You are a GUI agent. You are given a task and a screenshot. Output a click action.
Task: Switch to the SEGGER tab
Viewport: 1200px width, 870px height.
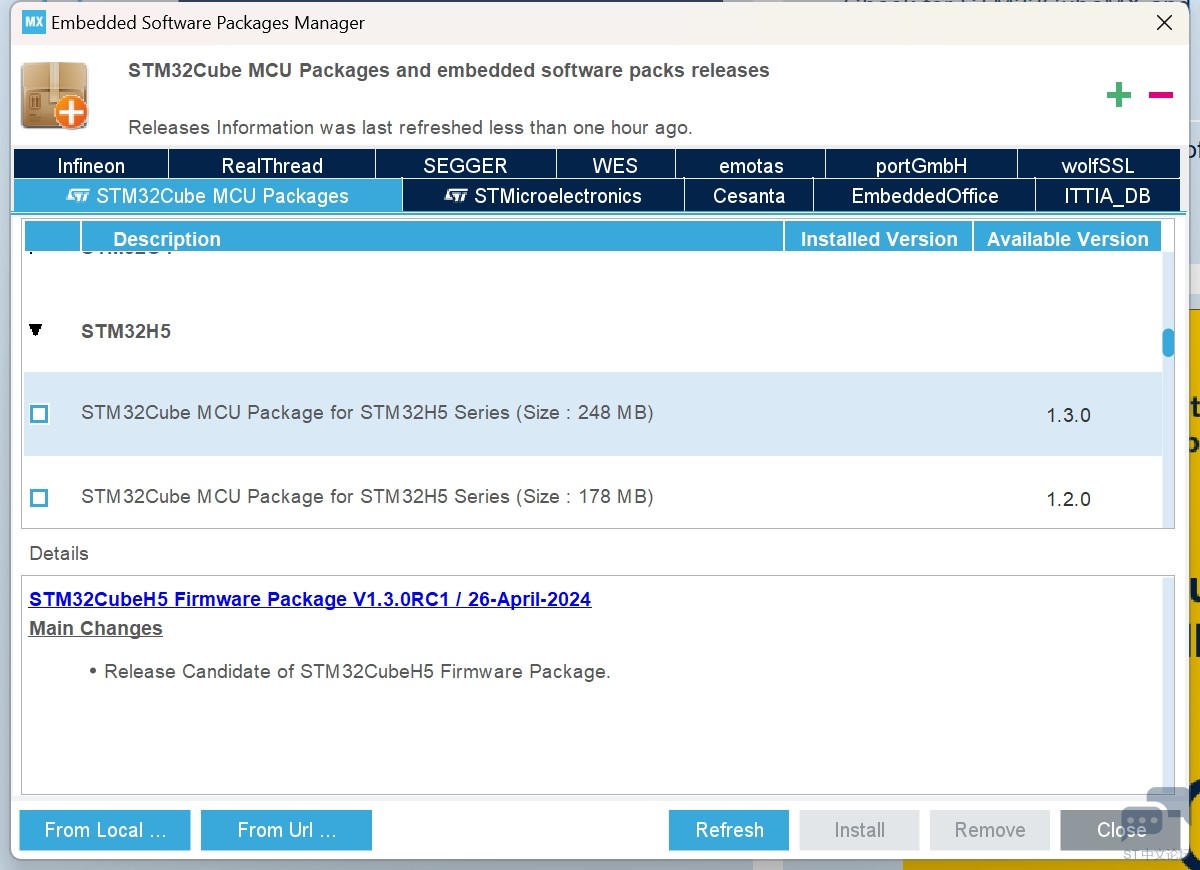pyautogui.click(x=465, y=165)
